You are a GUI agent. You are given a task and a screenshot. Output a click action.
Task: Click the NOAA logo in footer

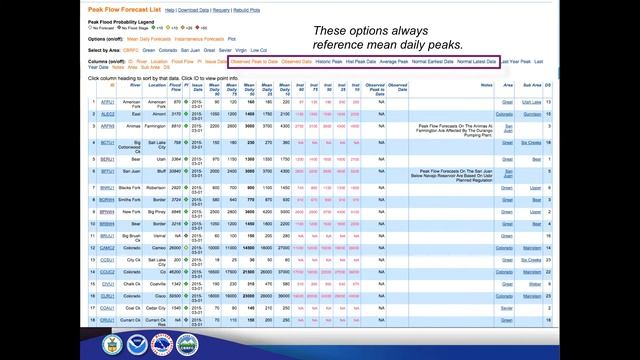click(137, 344)
